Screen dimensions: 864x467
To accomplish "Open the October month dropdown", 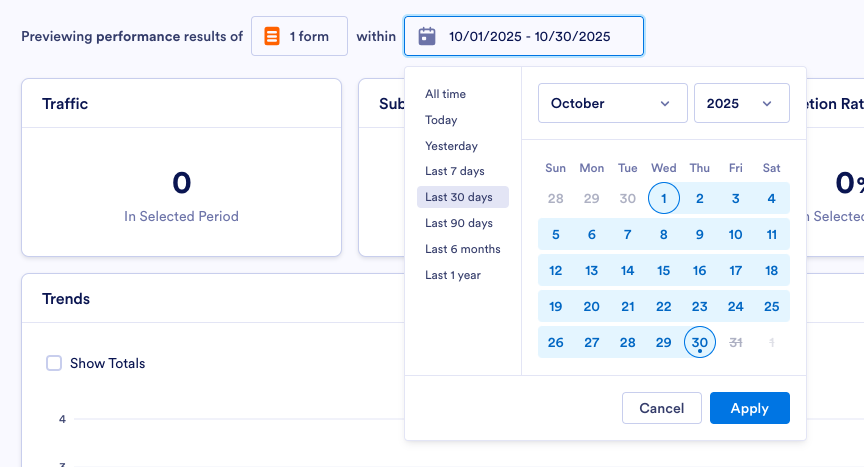I will [x=612, y=103].
